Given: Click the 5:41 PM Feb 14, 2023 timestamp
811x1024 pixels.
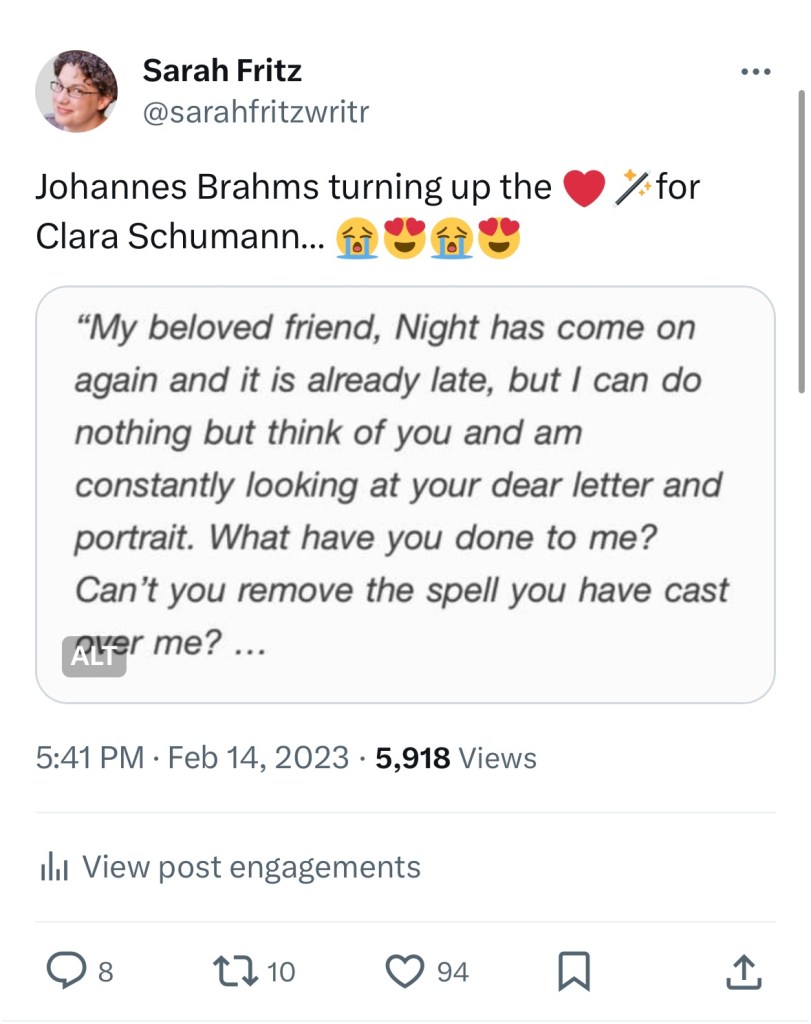Looking at the screenshot, I should (x=192, y=759).
